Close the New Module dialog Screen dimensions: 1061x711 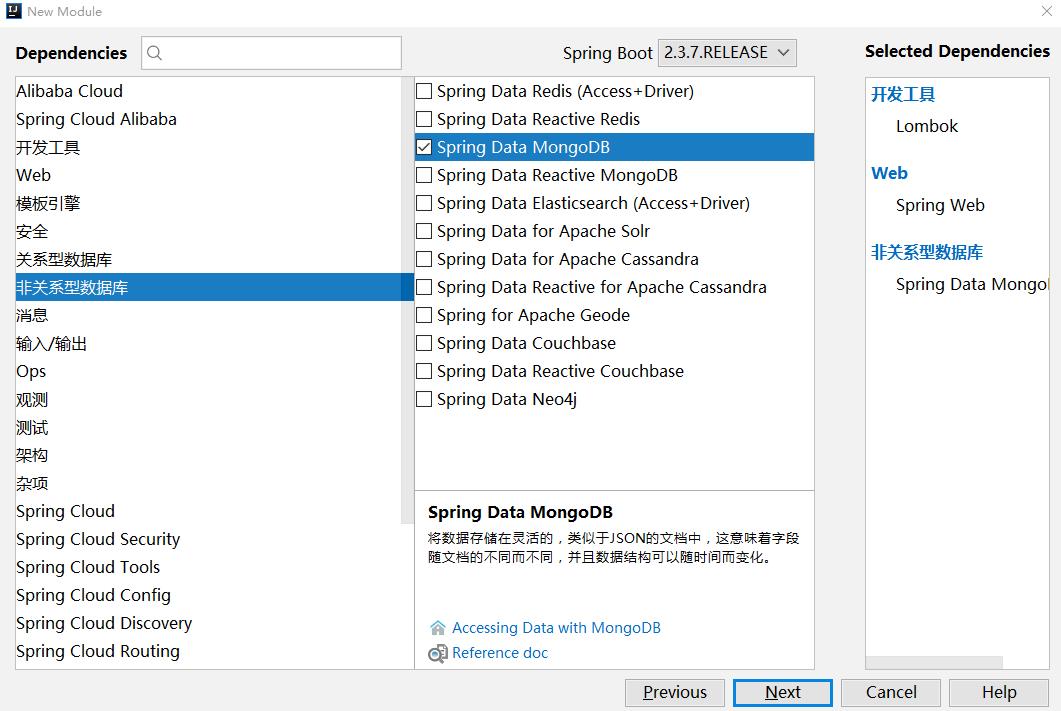1044,11
